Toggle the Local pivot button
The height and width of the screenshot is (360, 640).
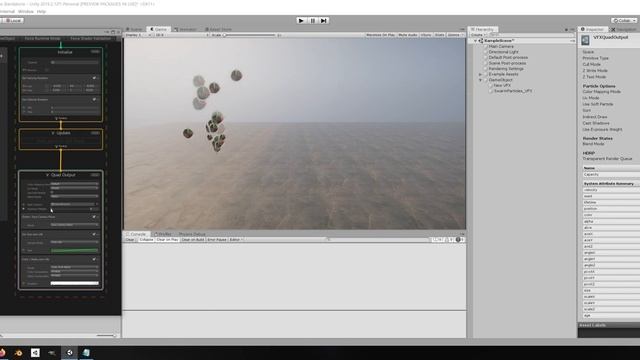(12, 20)
